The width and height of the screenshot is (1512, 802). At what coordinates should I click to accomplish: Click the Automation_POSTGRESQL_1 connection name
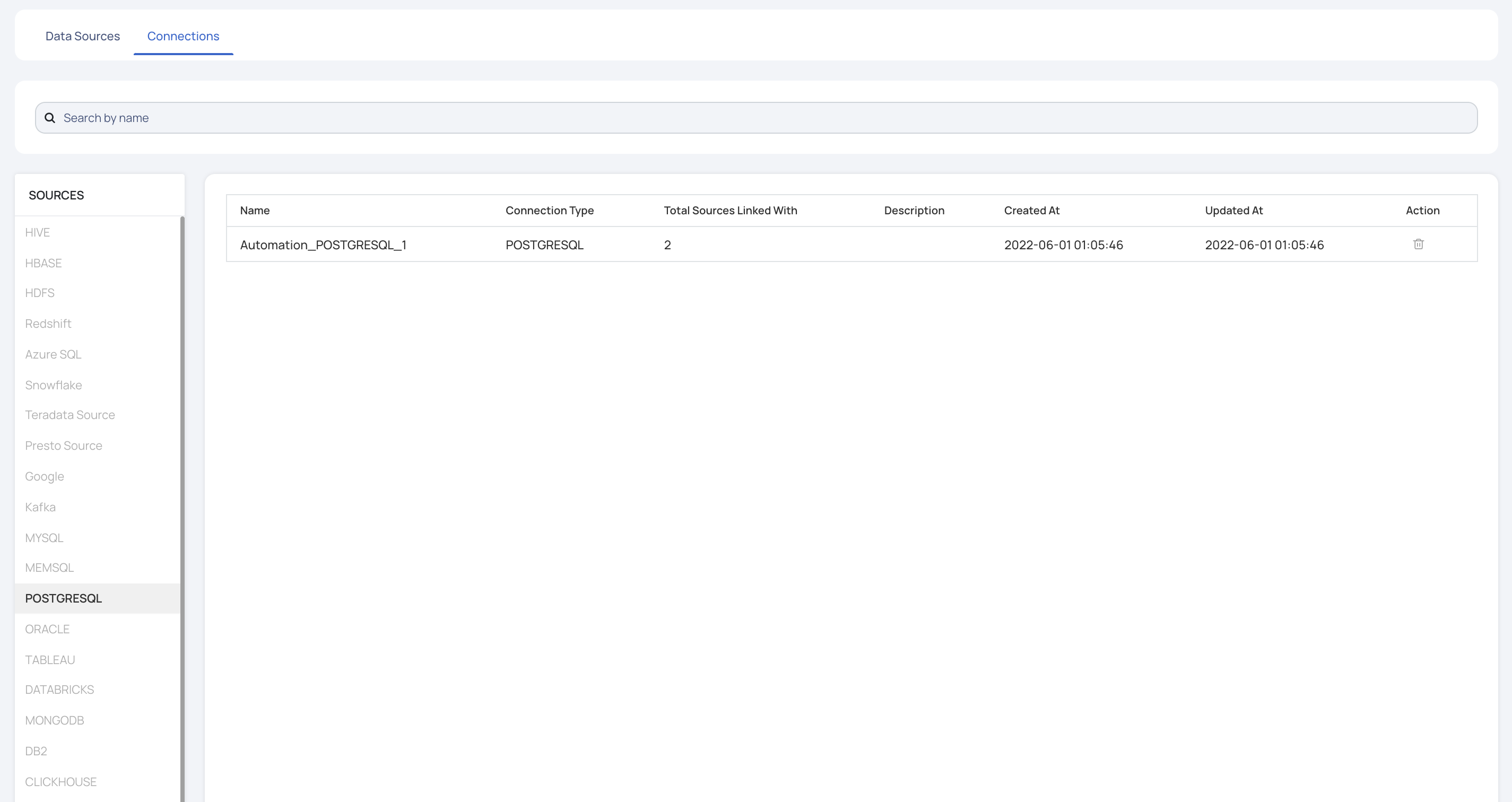[x=324, y=245]
